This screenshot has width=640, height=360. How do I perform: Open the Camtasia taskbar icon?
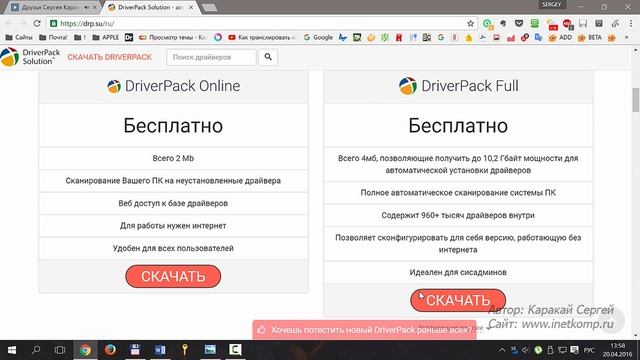235,350
